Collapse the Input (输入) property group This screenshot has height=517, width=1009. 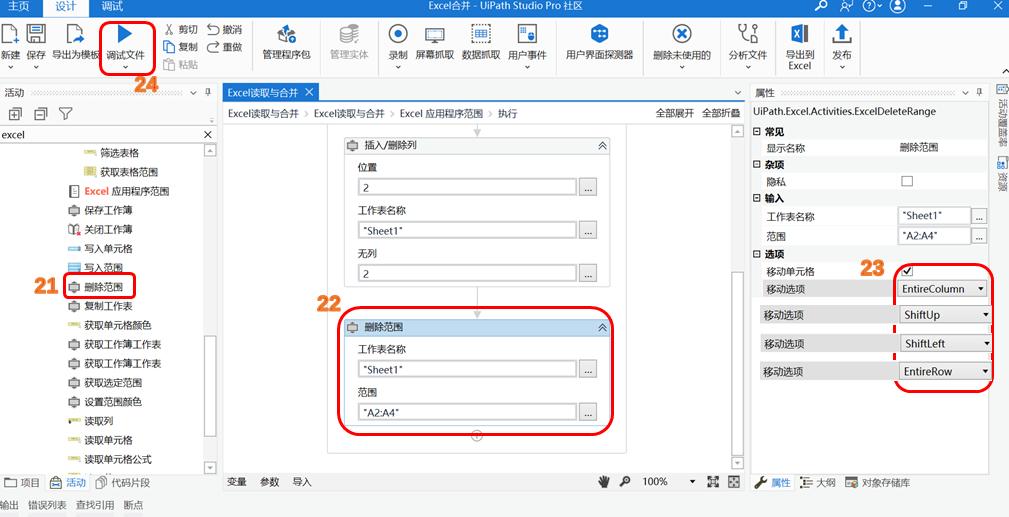click(x=757, y=198)
